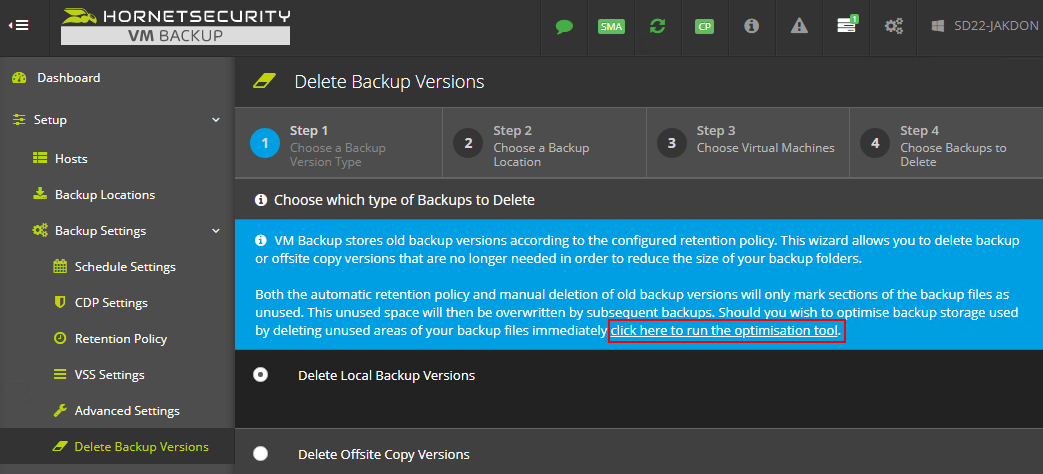1043x474 pixels.
Task: Click the green SMA badge icon
Action: 611,27
